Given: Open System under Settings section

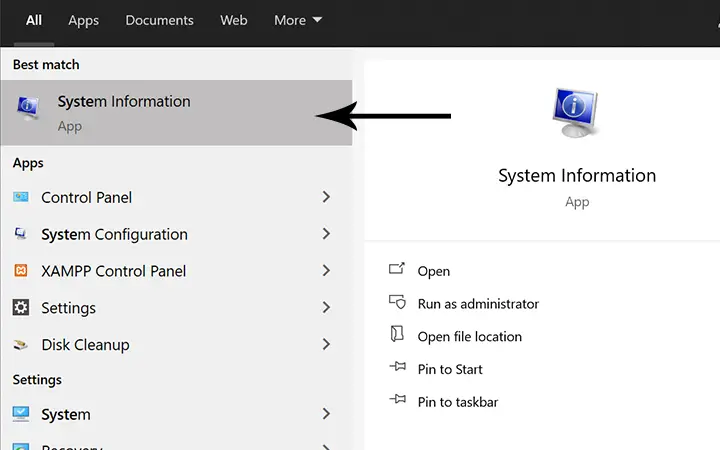Looking at the screenshot, I should (176, 414).
